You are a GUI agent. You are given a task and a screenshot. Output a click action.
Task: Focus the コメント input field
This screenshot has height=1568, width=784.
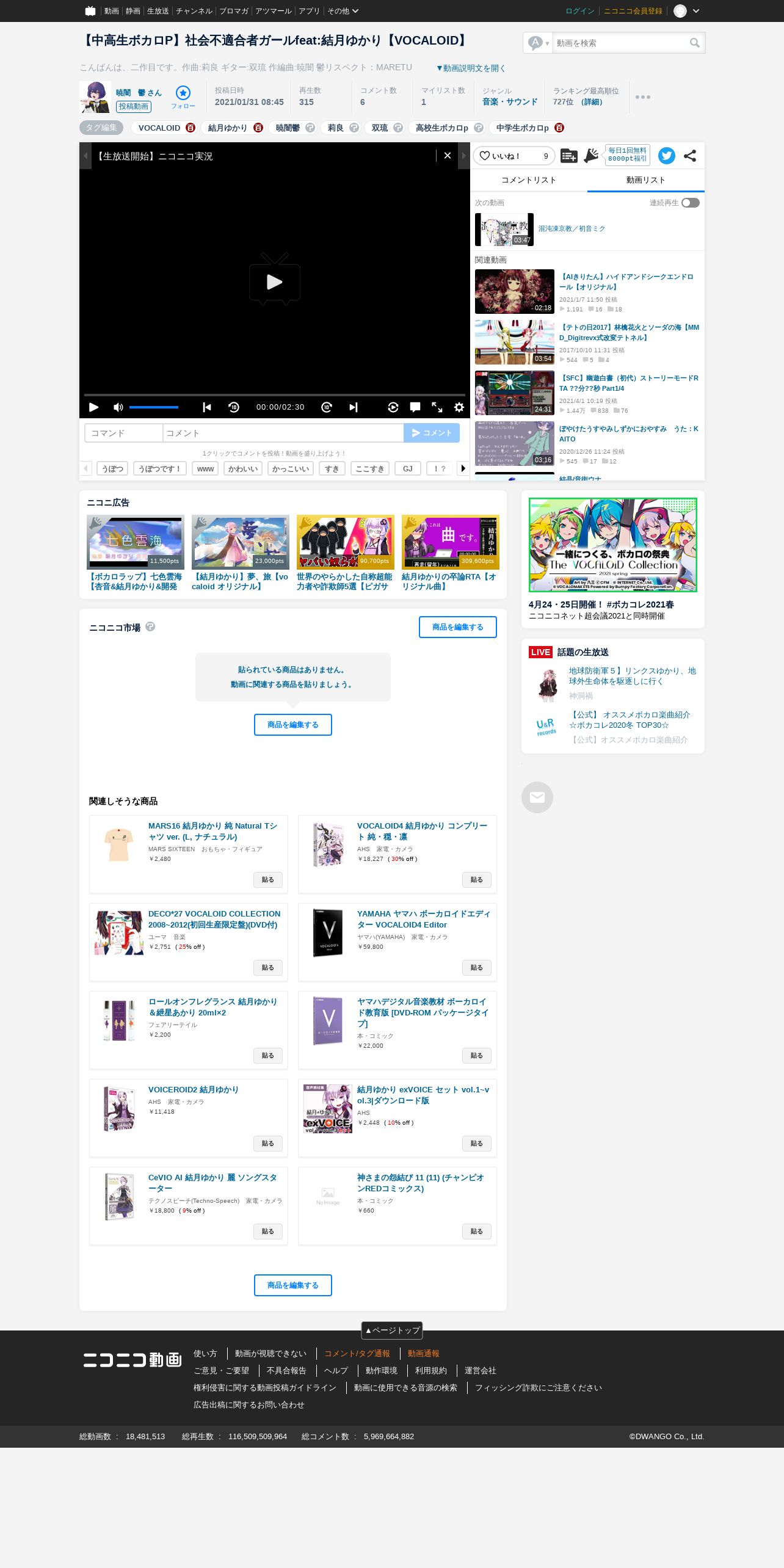[x=283, y=433]
